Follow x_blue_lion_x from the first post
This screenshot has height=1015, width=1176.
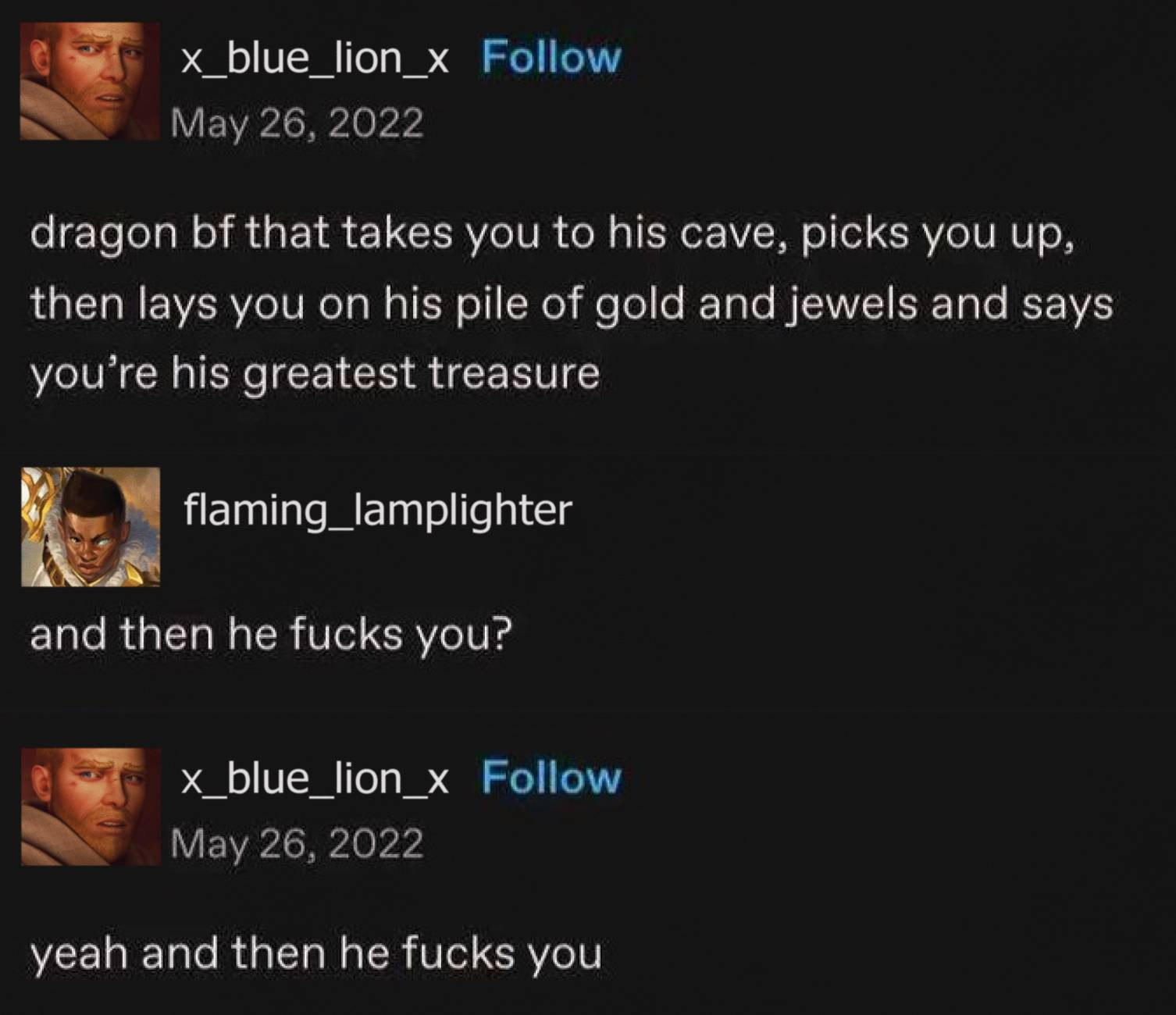tap(551, 58)
